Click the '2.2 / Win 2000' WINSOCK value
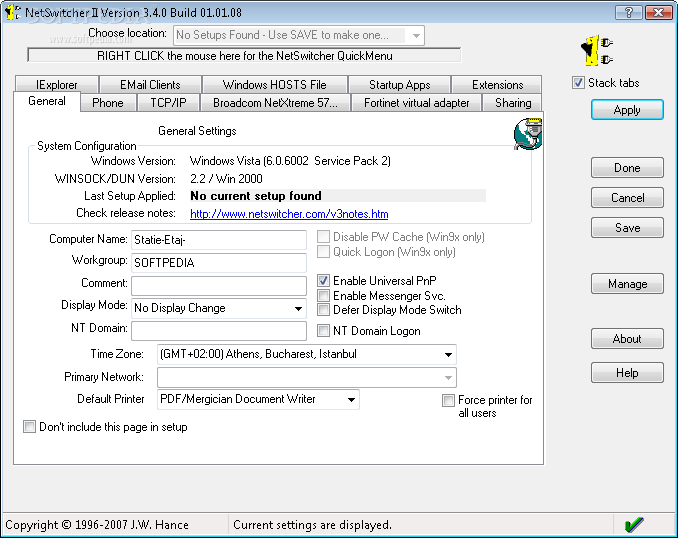 226,179
